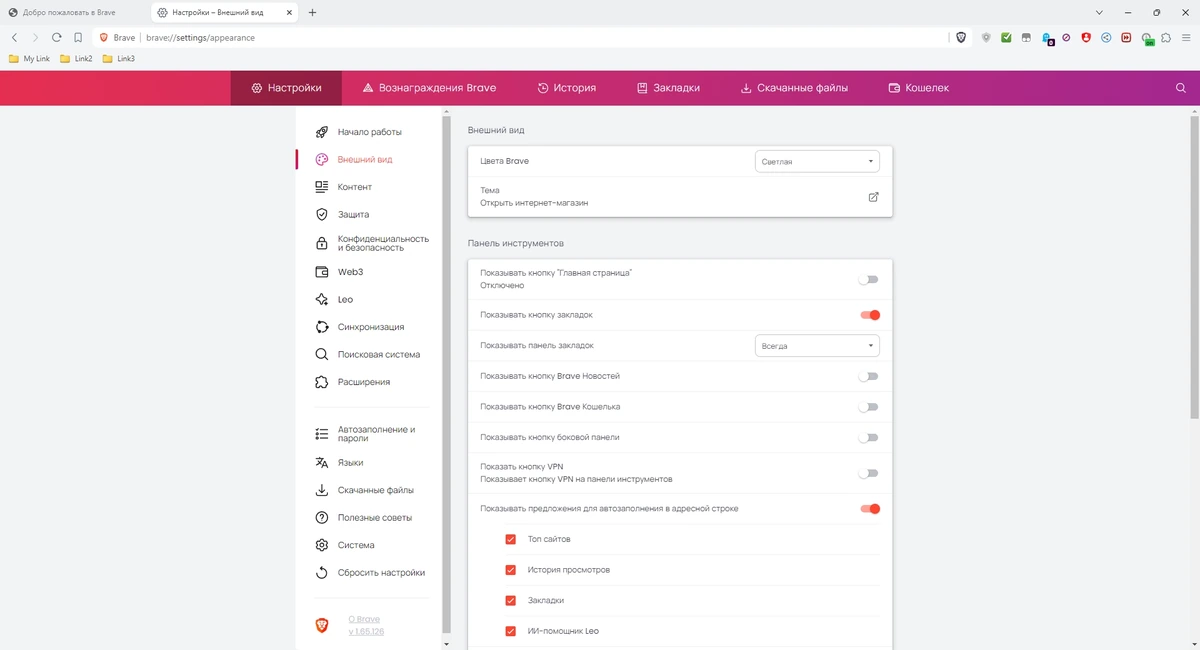Image resolution: width=1200 pixels, height=650 pixels.
Task: Click the grey shield extension icon
Action: pos(986,37)
